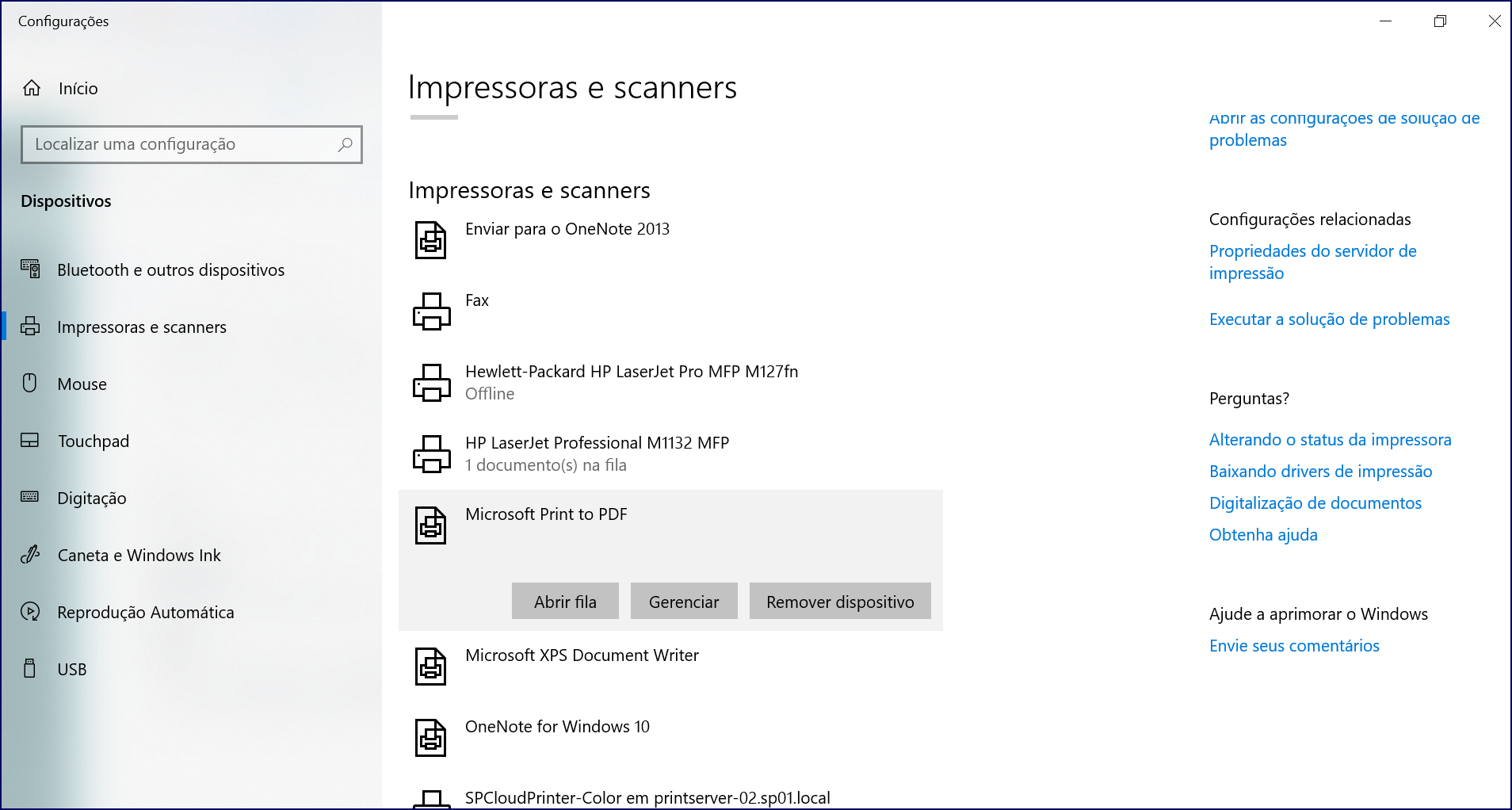
Task: Click the Enviar para o OneNote 2013 printer icon
Action: [431, 240]
